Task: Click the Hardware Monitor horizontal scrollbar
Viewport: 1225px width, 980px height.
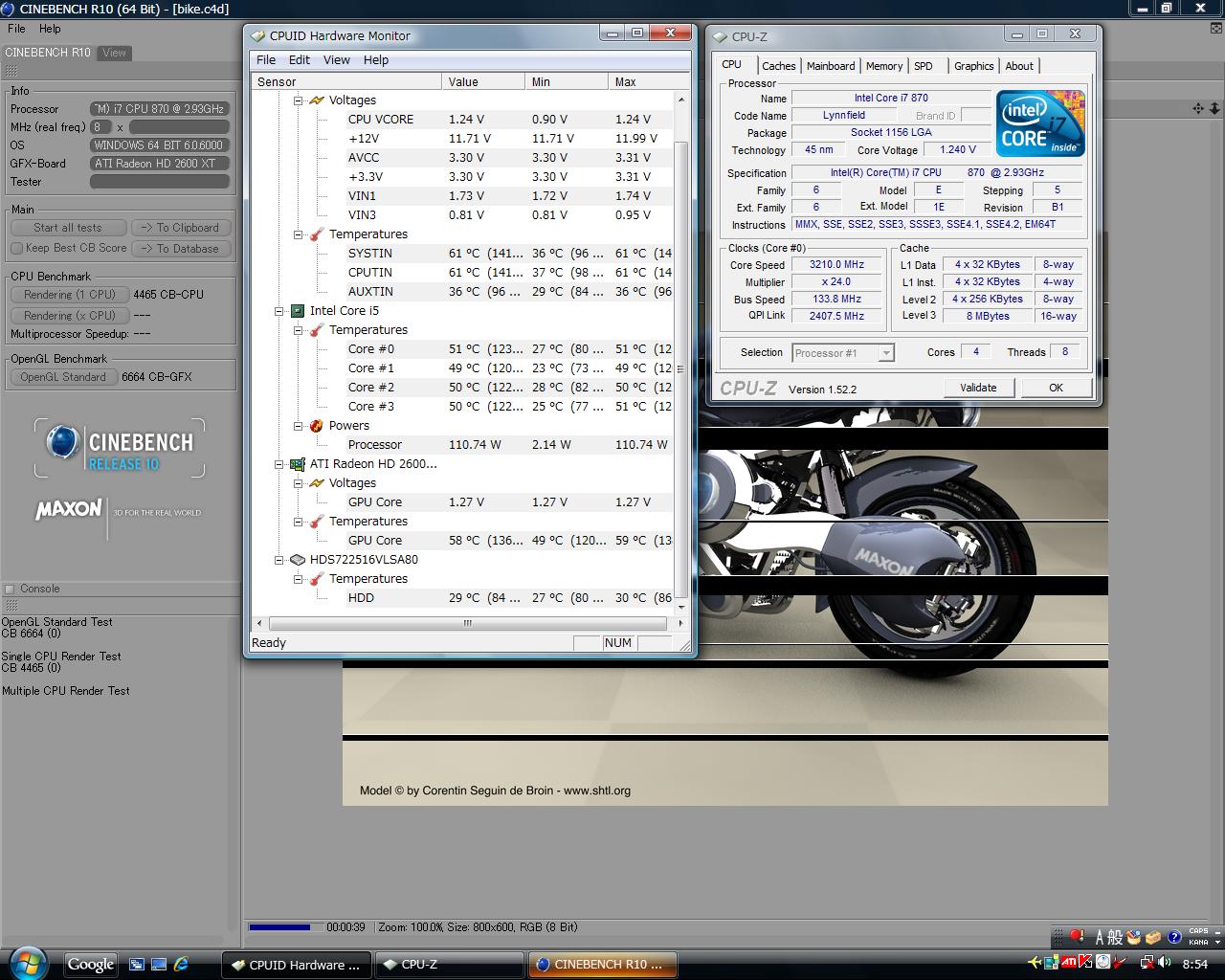Action: 467,623
